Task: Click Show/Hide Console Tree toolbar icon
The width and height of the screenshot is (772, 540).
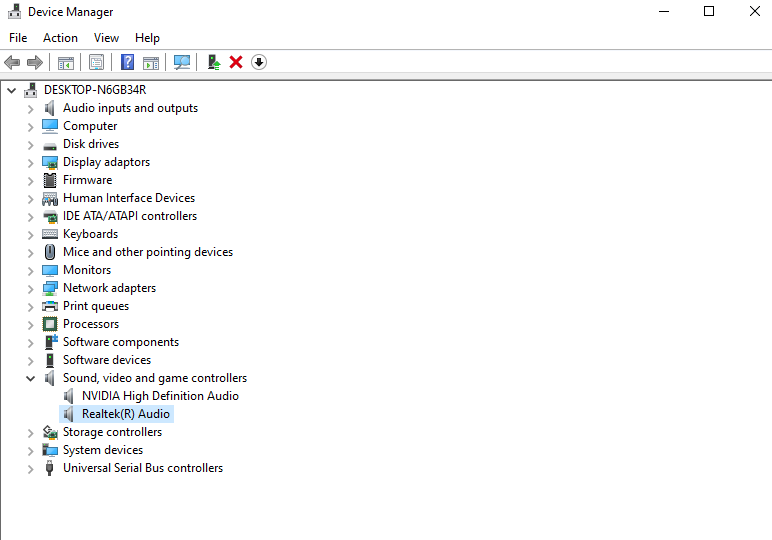Action: click(x=65, y=63)
